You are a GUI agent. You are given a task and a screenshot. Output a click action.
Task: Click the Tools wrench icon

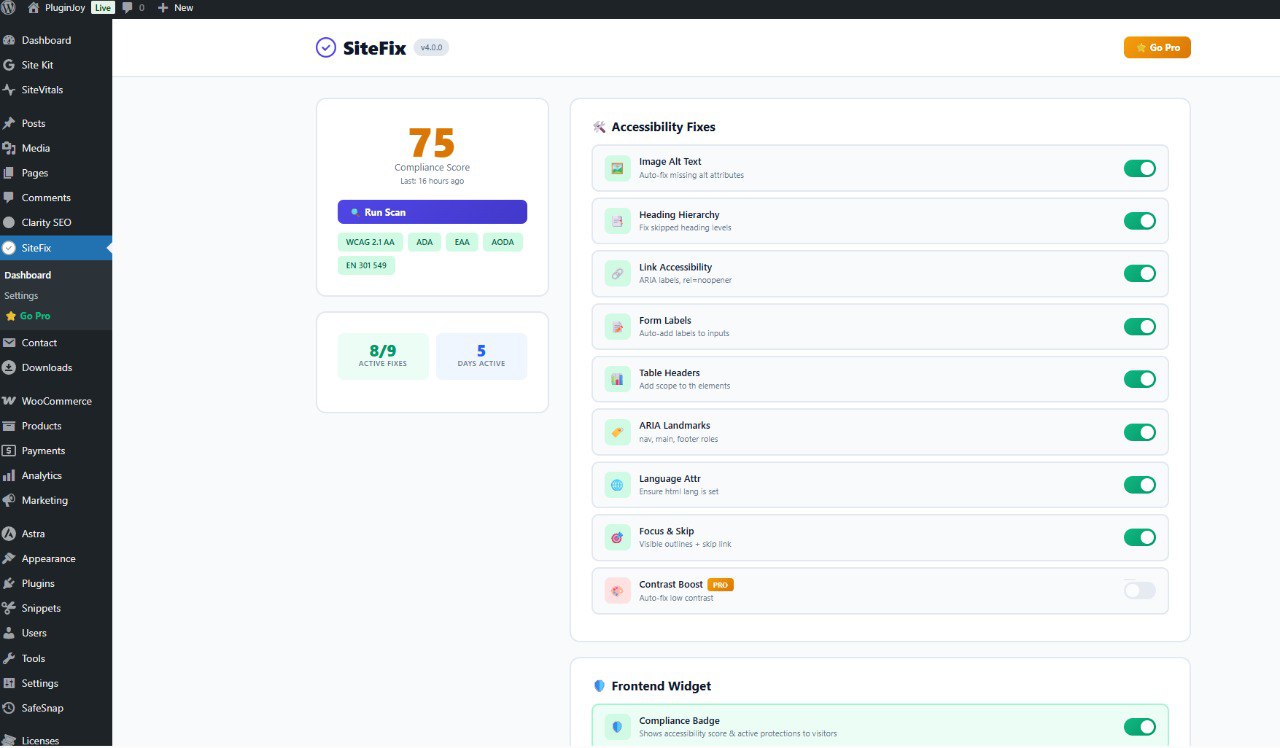[x=9, y=658]
